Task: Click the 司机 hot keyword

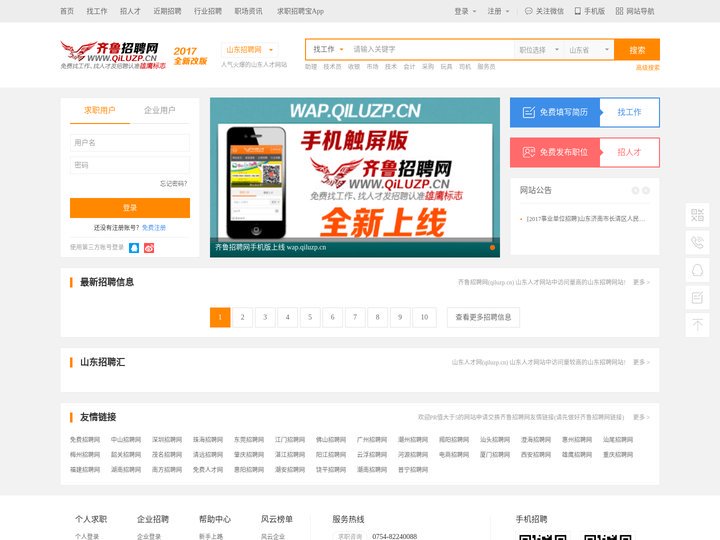Action: 465,67
